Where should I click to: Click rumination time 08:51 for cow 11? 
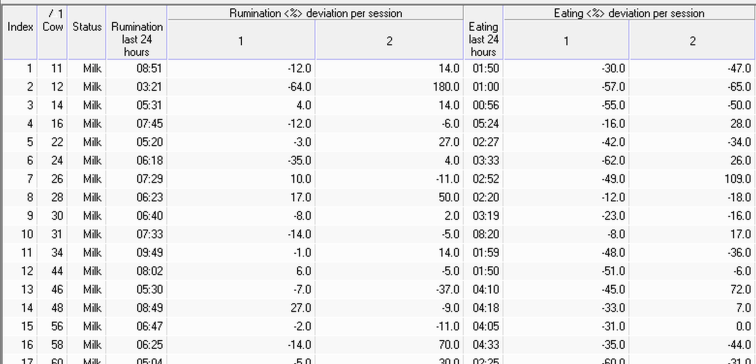tap(136, 68)
